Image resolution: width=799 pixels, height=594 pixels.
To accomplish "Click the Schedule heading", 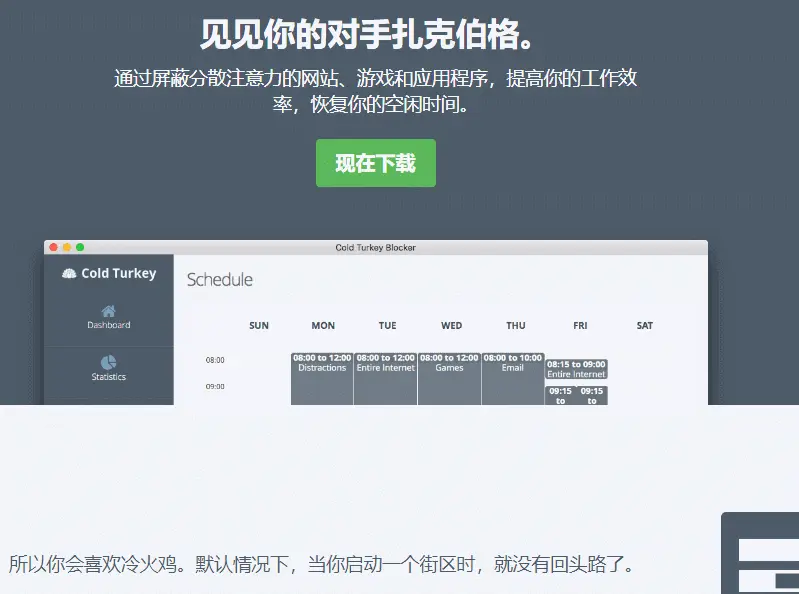I will [220, 280].
